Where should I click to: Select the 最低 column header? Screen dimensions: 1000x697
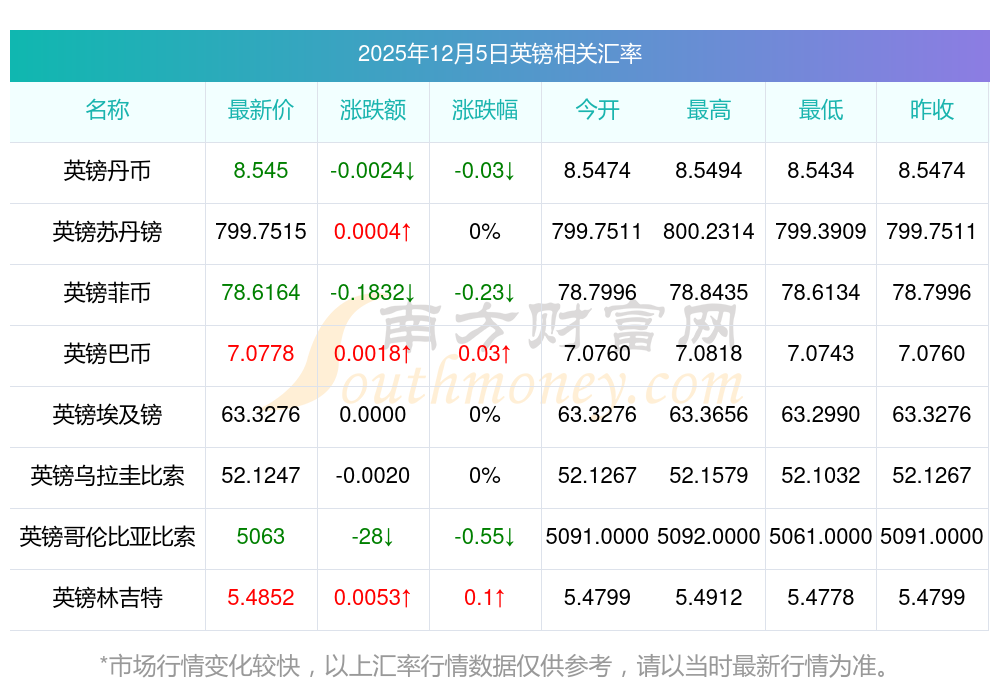pyautogui.click(x=821, y=110)
